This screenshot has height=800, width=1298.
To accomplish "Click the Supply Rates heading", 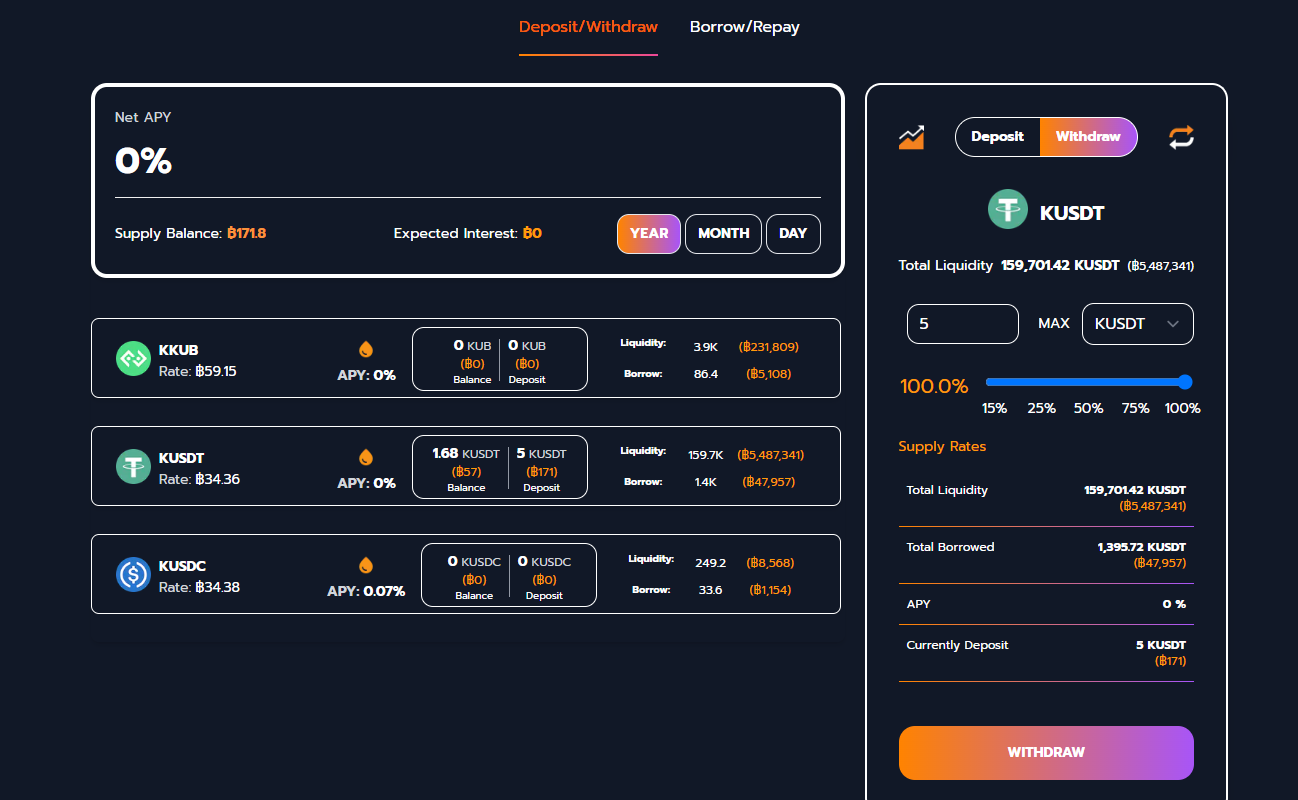I will (x=942, y=447).
